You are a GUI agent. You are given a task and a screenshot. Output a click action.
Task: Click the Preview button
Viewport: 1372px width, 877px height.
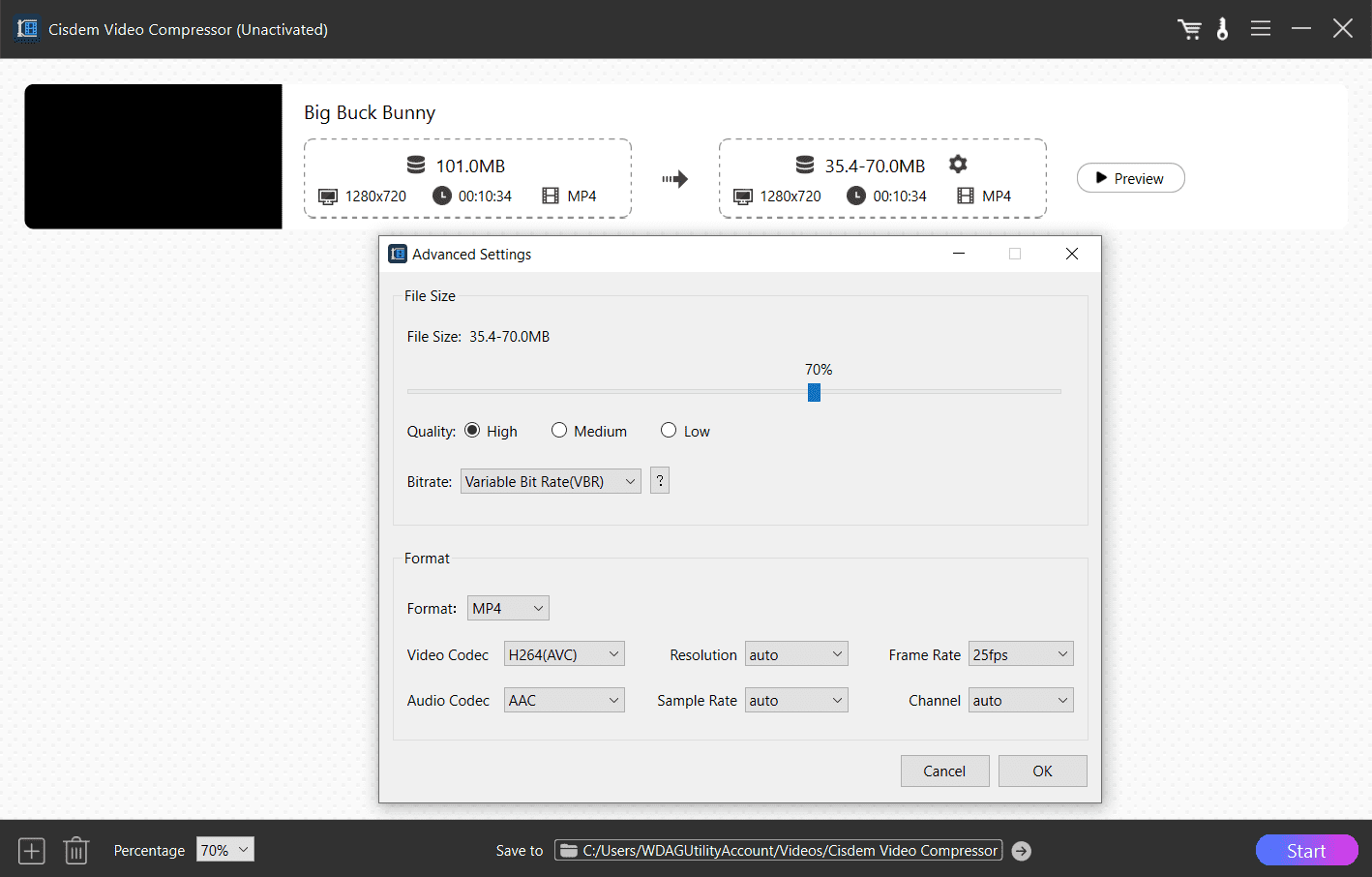[x=1130, y=178]
